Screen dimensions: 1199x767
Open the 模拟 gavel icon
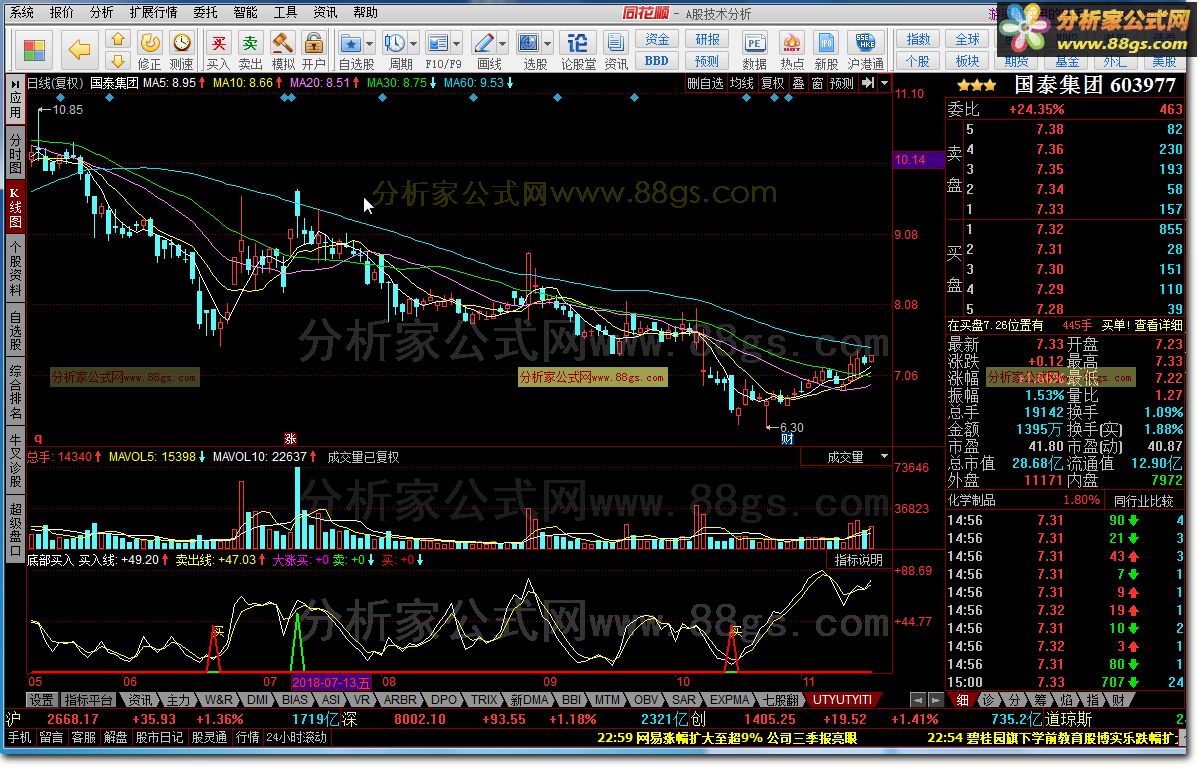283,43
